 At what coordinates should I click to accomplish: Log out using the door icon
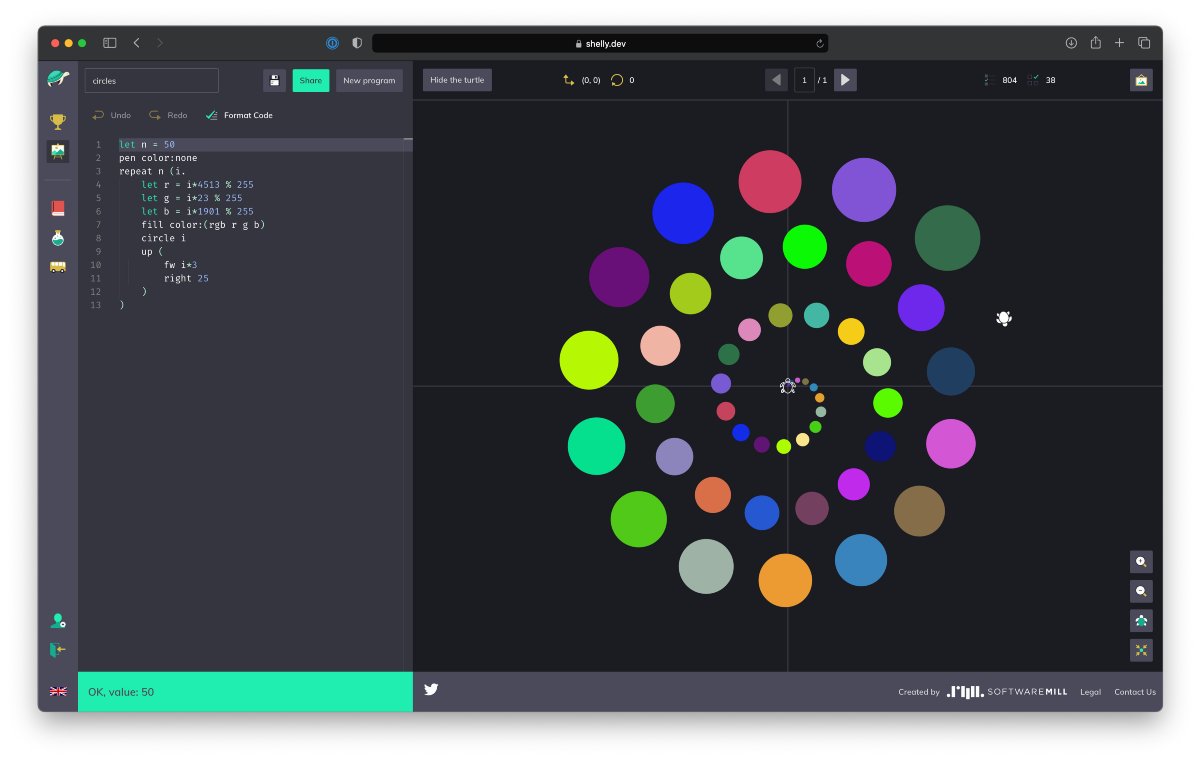click(58, 650)
